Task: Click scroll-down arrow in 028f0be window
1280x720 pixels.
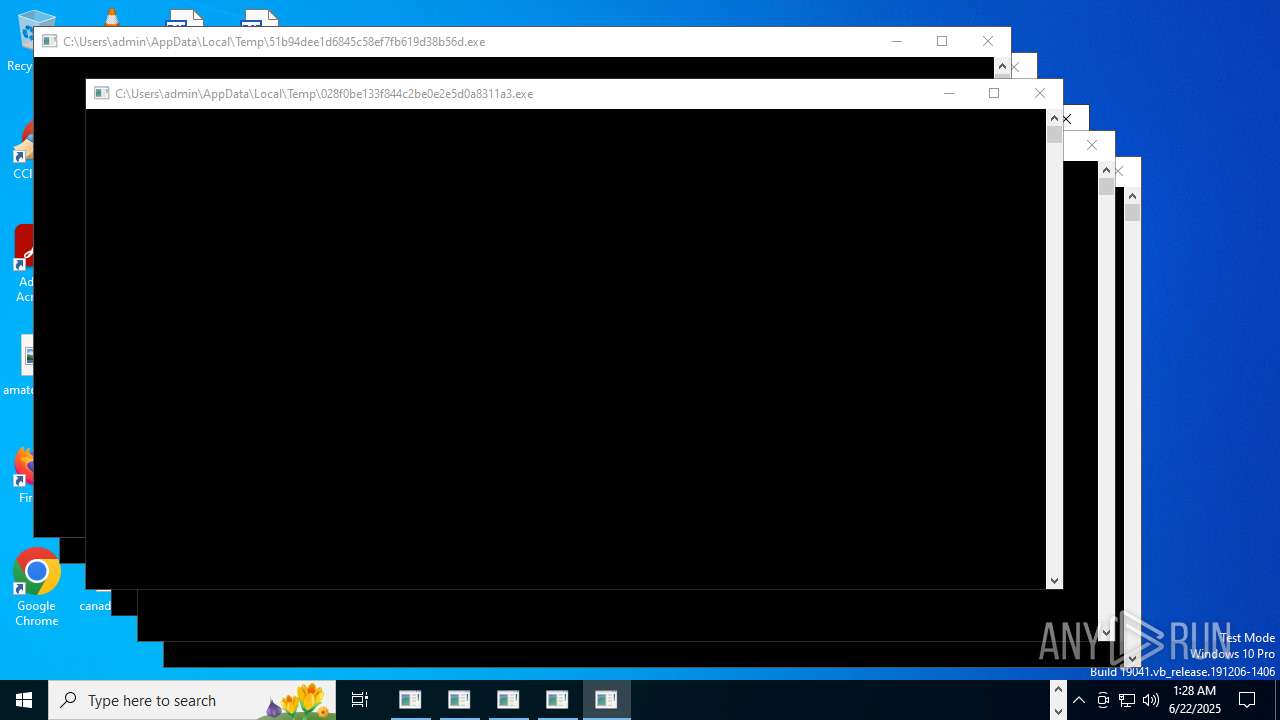Action: pos(1054,581)
